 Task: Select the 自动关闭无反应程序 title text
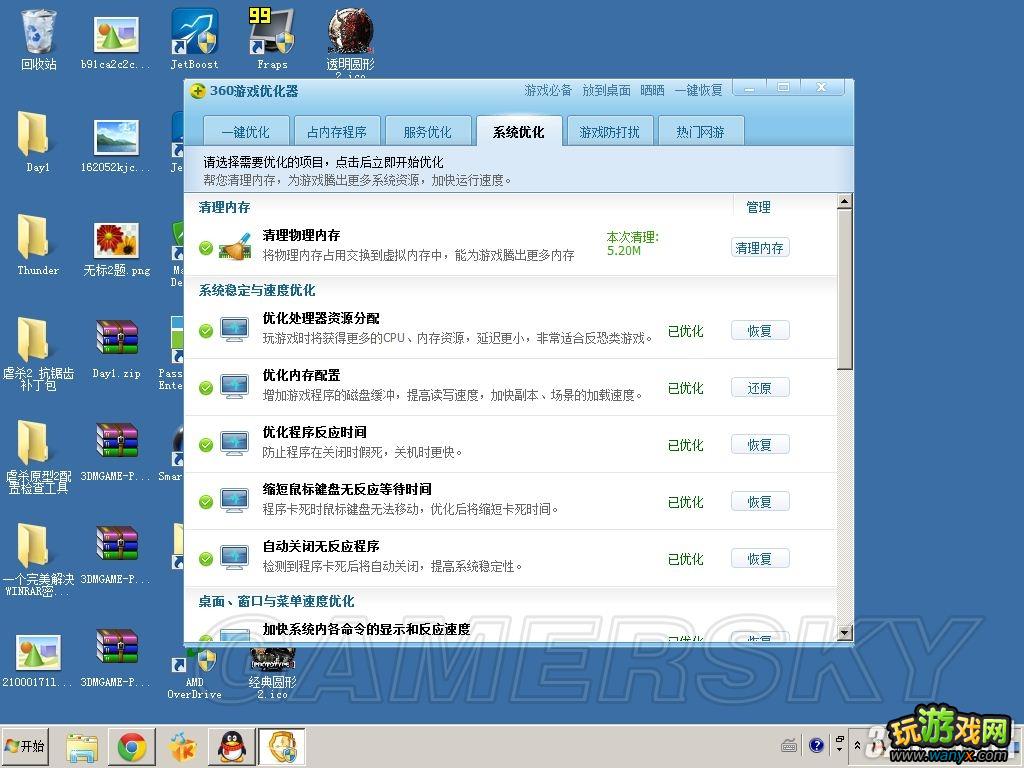tap(321, 546)
